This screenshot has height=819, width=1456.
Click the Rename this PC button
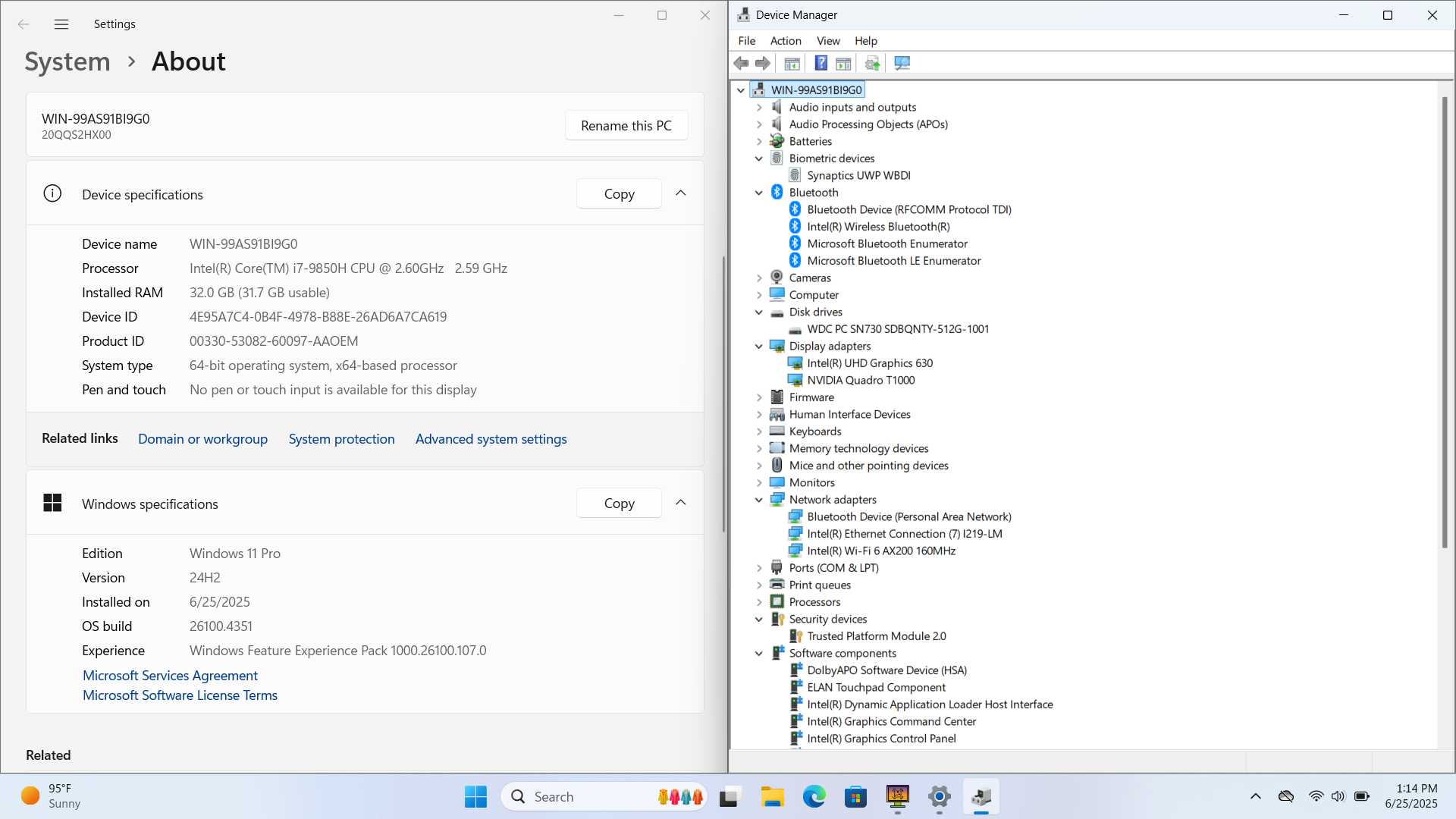point(626,126)
